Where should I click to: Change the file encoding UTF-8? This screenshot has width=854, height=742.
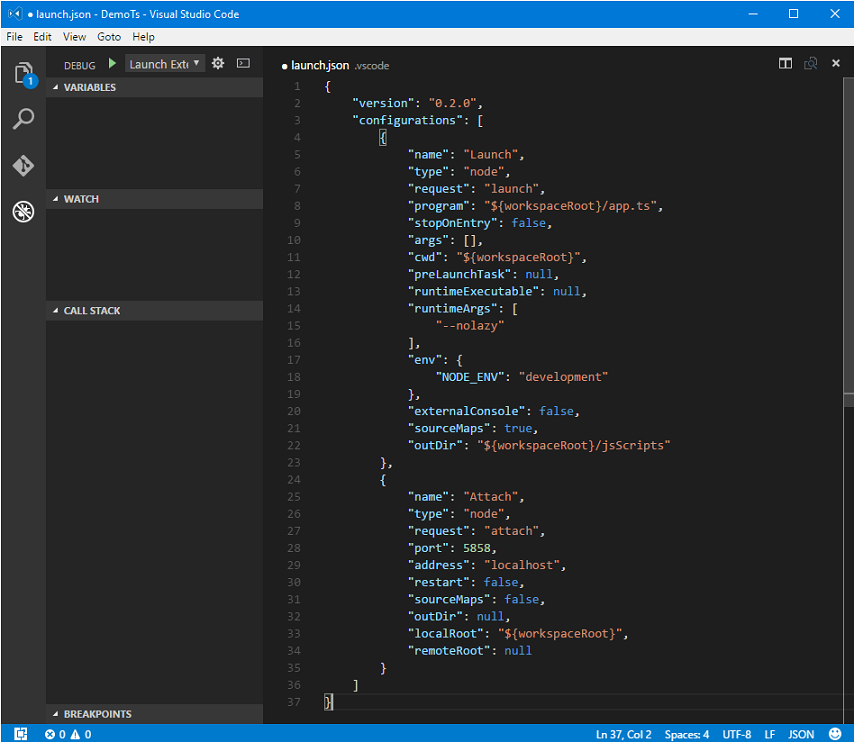coord(736,734)
